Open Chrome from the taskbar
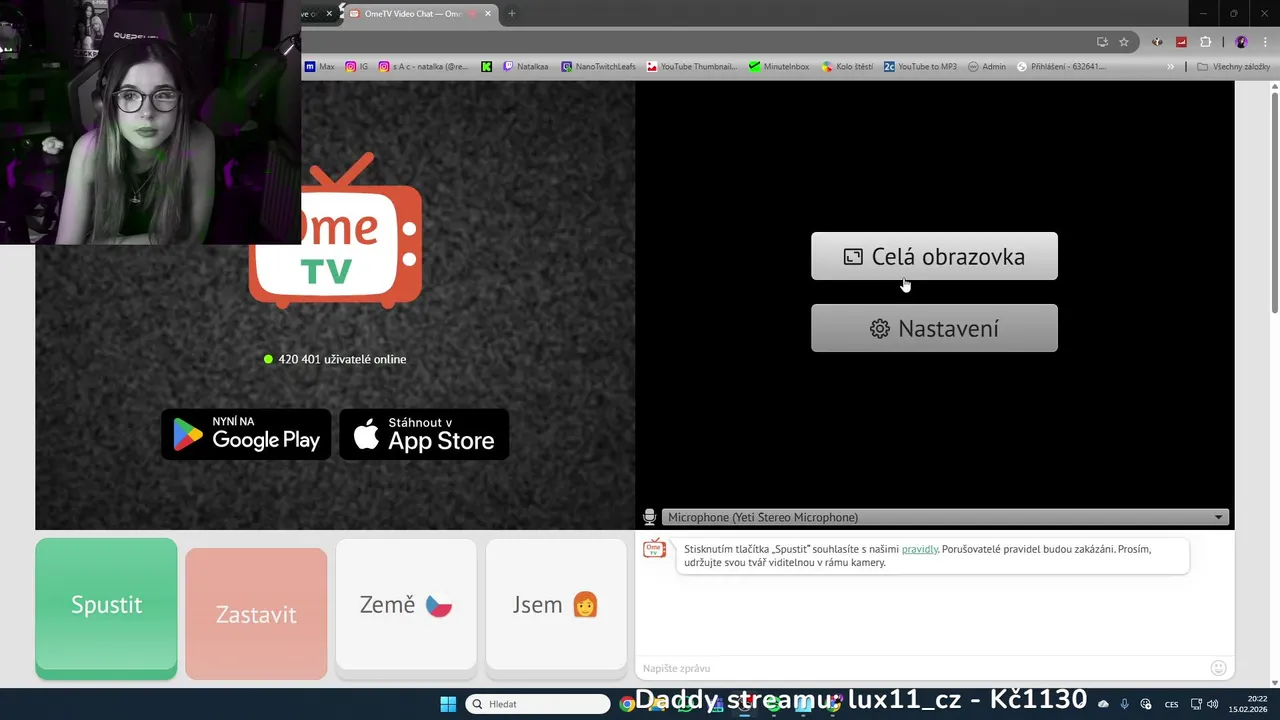 coord(627,704)
